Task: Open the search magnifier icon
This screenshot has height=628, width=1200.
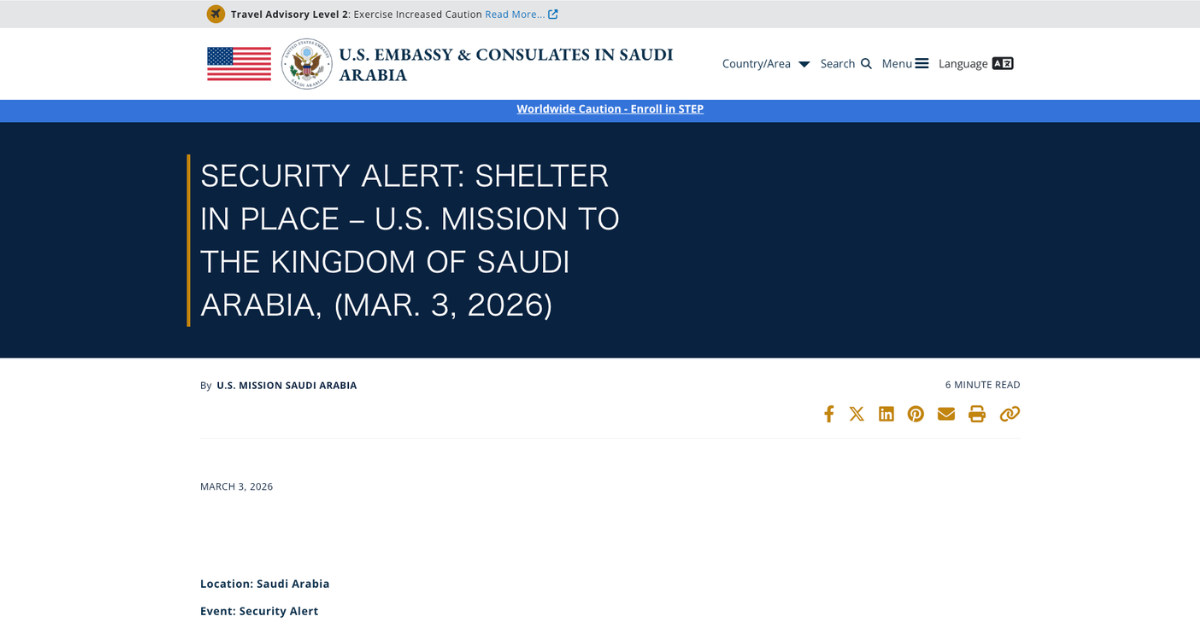Action: (866, 64)
